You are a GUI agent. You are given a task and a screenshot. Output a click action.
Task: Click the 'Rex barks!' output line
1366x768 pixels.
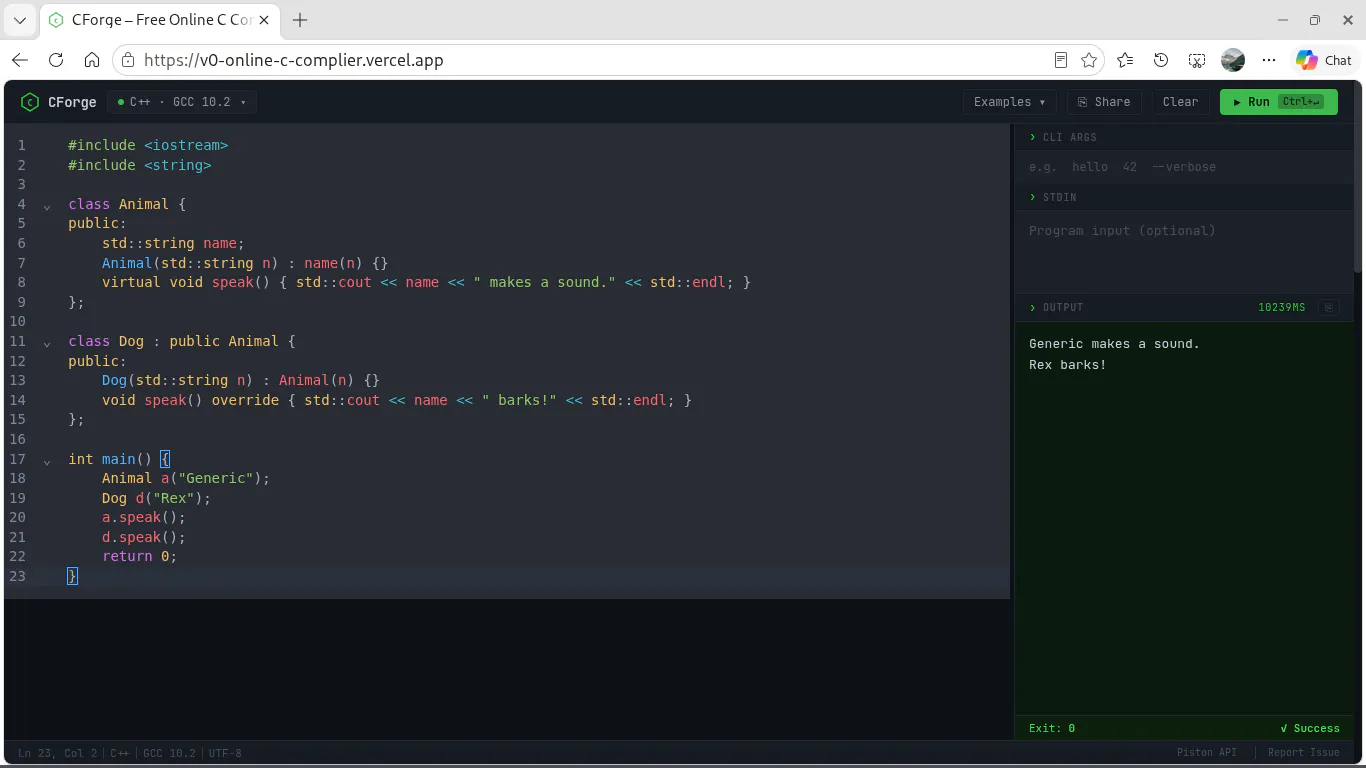tap(1067, 365)
